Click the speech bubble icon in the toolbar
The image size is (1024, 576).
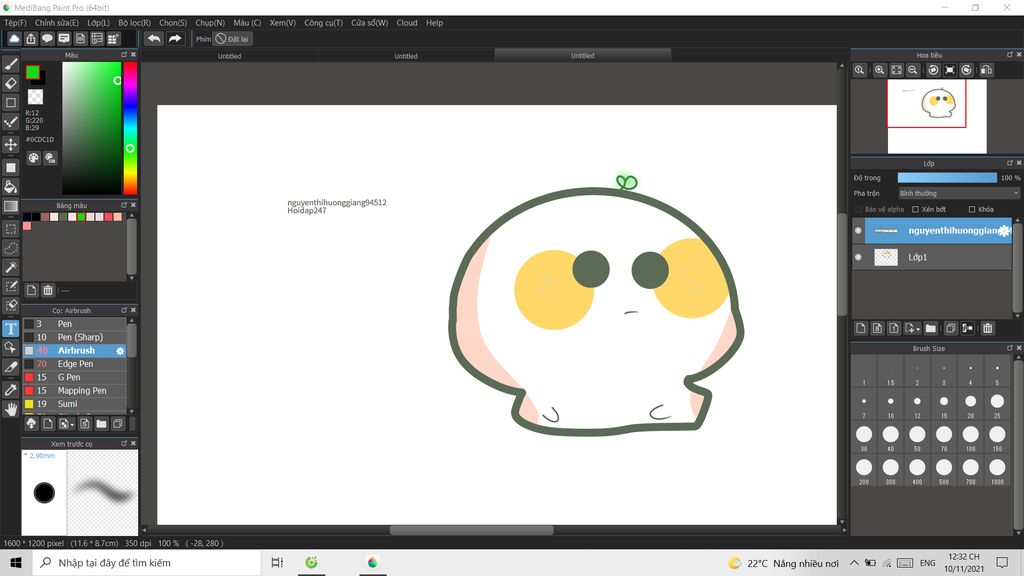(x=47, y=39)
